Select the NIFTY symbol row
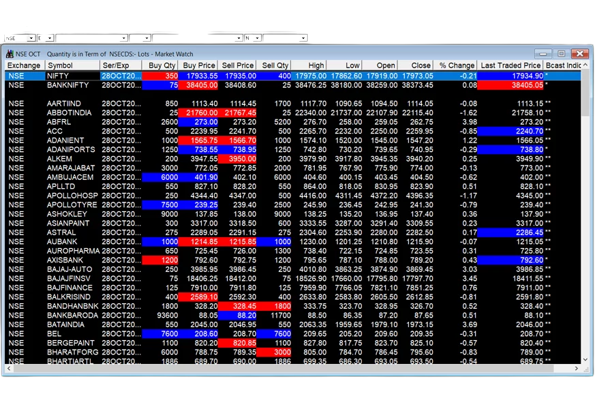 click(293, 76)
